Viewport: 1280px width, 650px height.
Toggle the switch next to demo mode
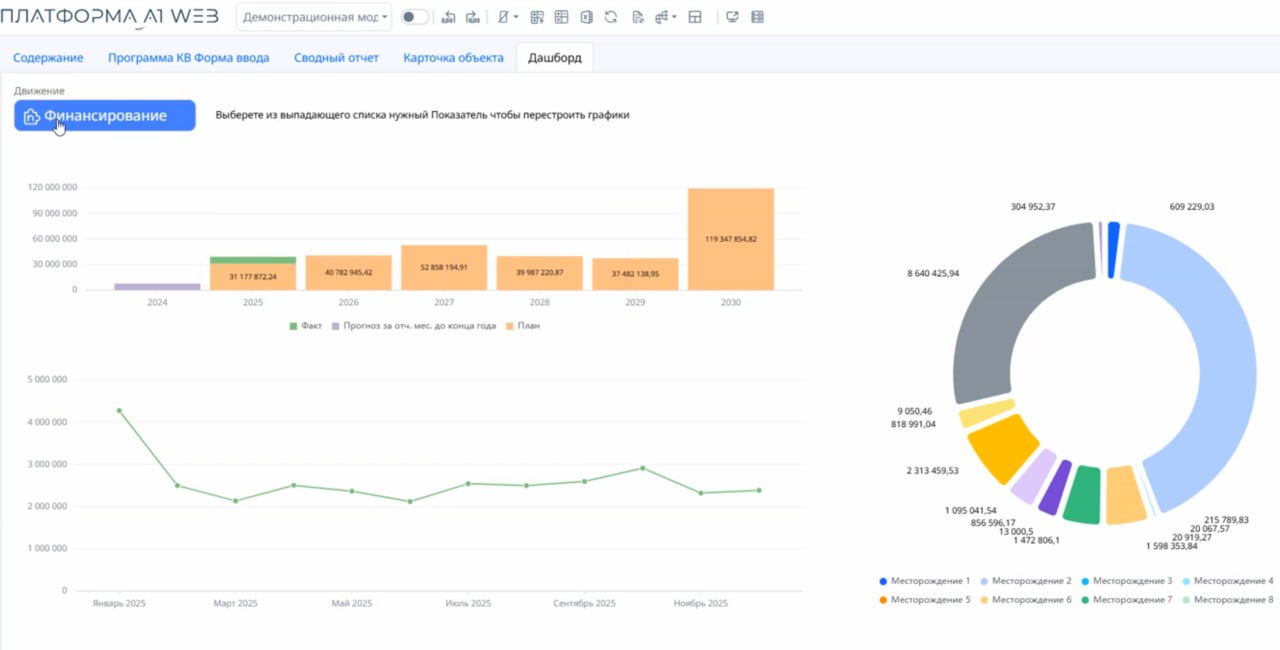pos(415,17)
